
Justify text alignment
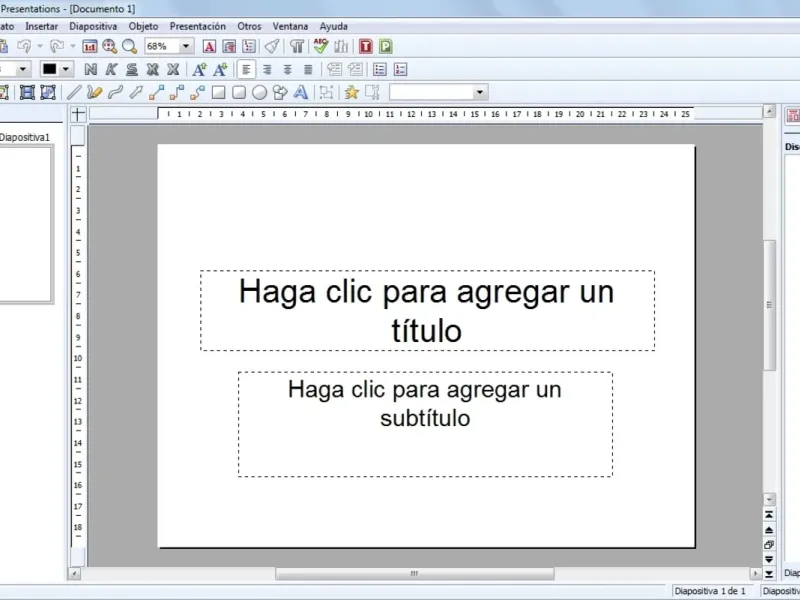click(x=308, y=69)
